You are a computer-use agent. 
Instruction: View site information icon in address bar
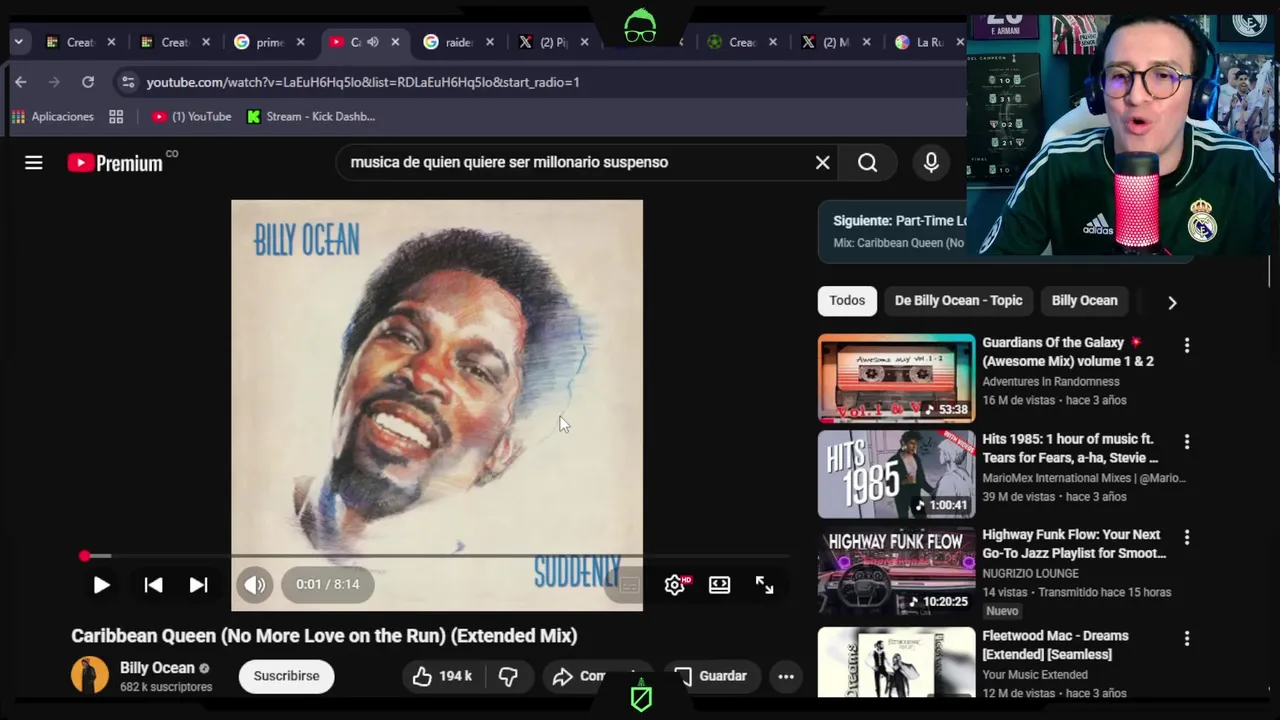[127, 82]
